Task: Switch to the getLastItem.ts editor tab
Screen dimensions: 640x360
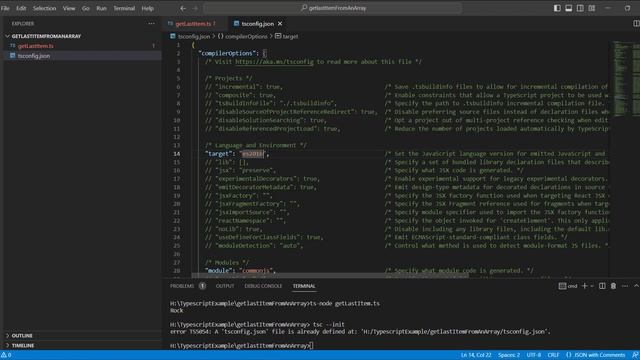Action: (193, 24)
